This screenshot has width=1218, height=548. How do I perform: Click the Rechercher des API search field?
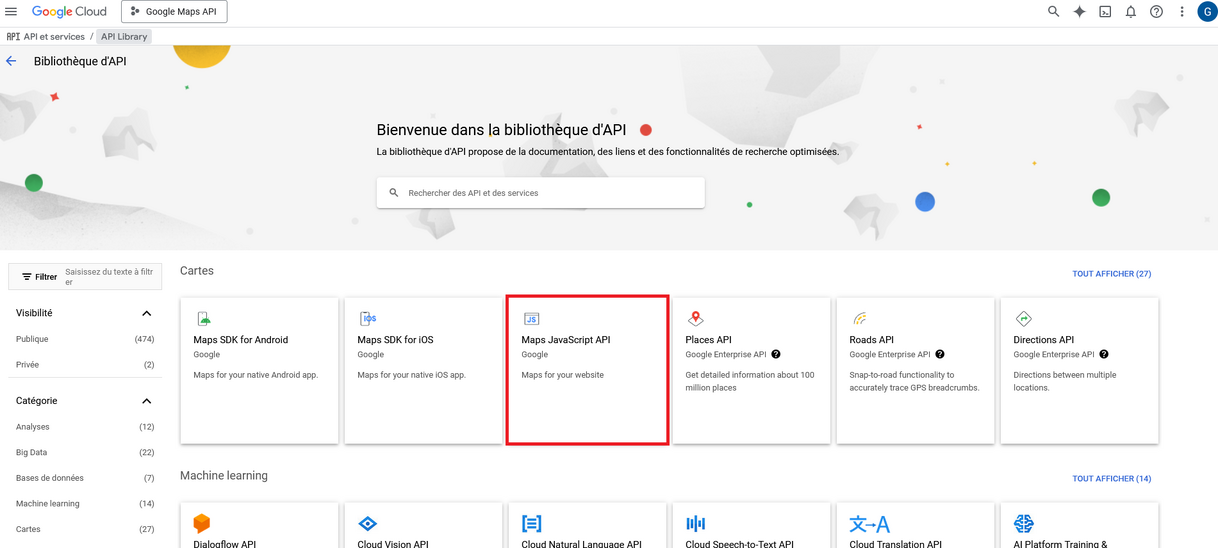point(540,193)
